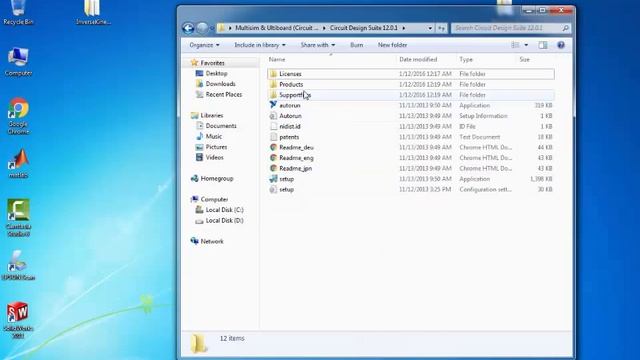Select Favorites in the navigation pane
The height and width of the screenshot is (360, 640).
(212, 63)
